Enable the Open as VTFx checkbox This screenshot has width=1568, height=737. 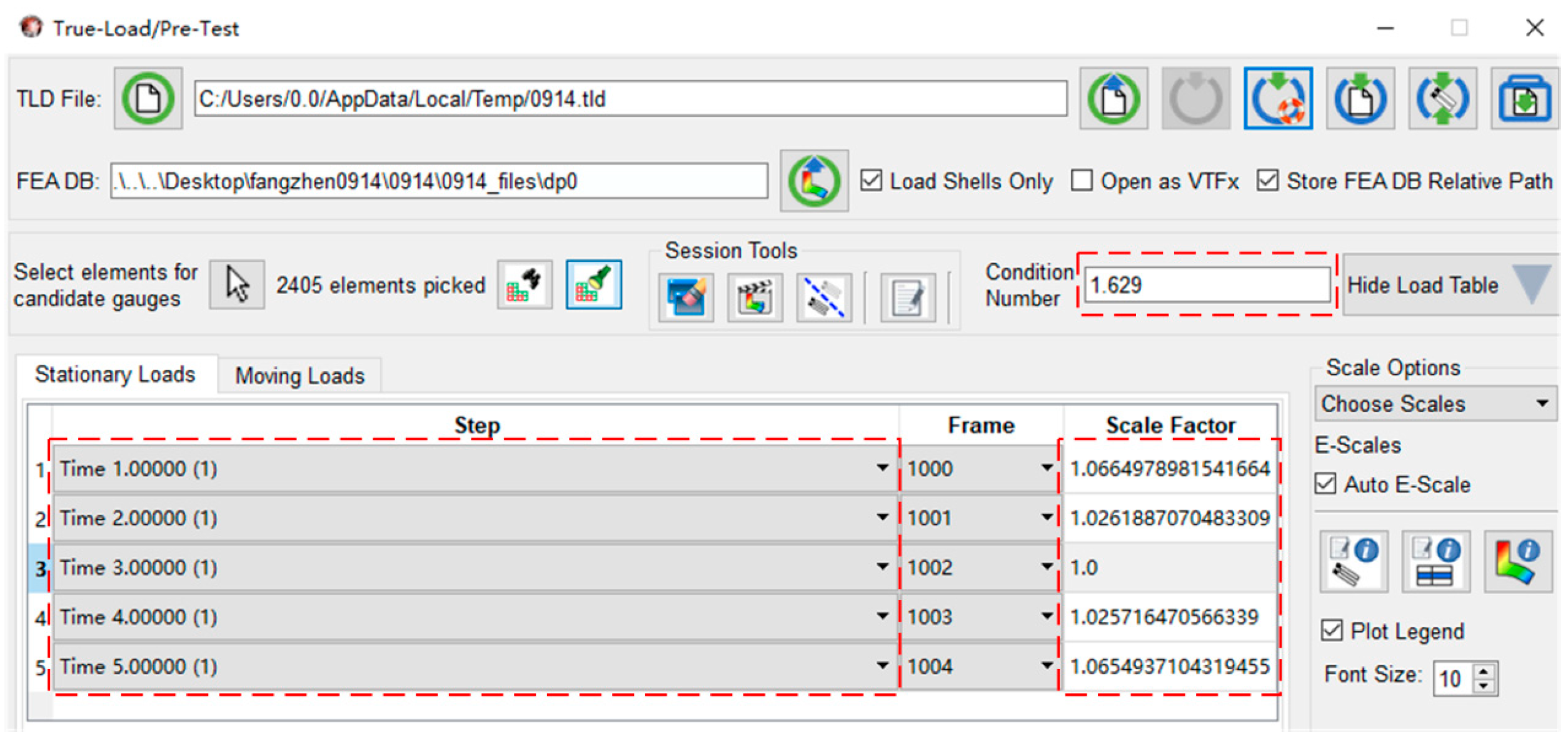1082,181
